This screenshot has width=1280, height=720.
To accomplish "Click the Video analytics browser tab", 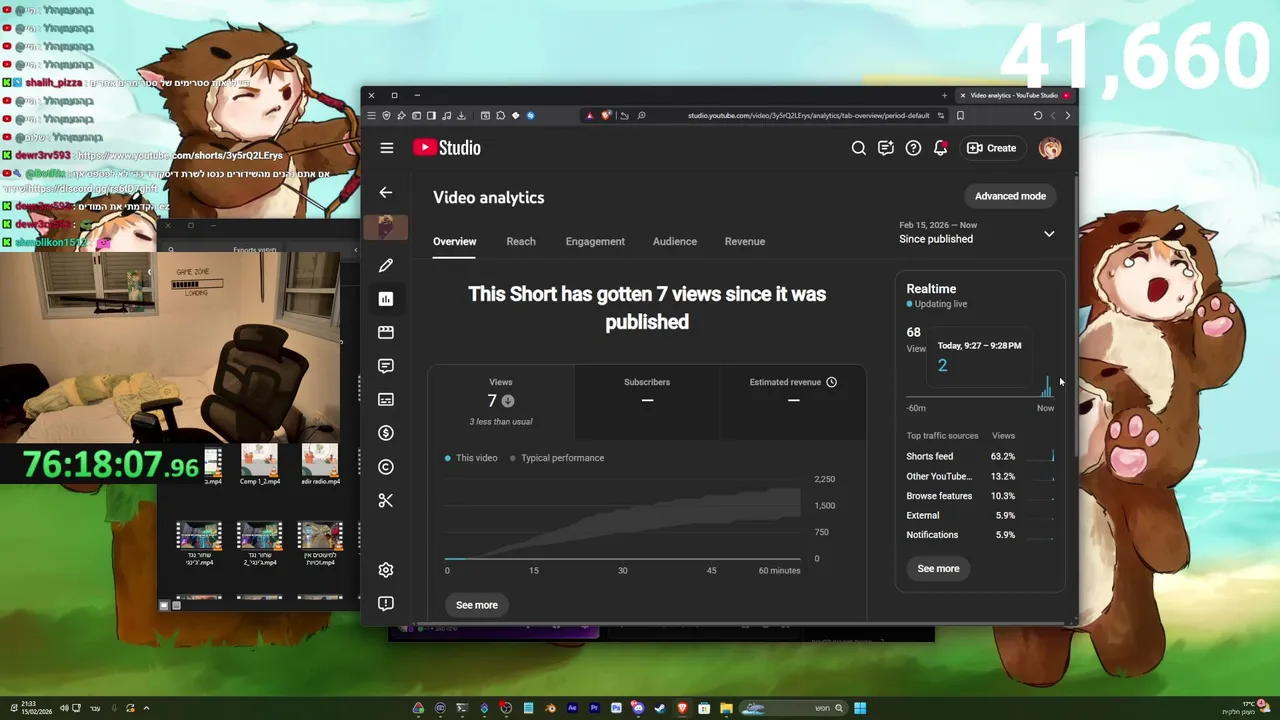I will coord(1014,95).
